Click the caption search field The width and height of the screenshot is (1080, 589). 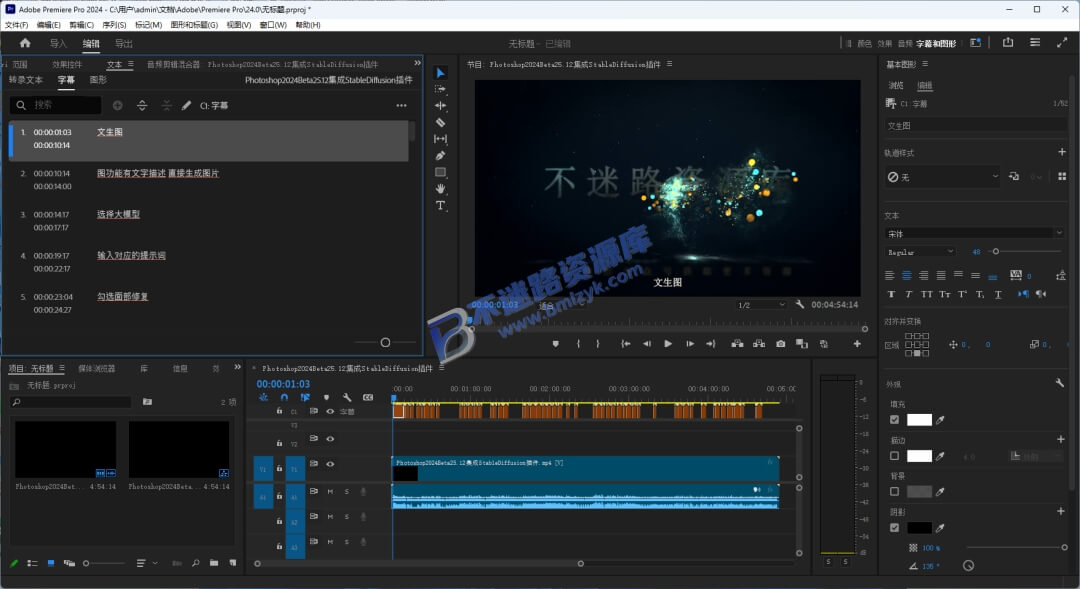55,105
